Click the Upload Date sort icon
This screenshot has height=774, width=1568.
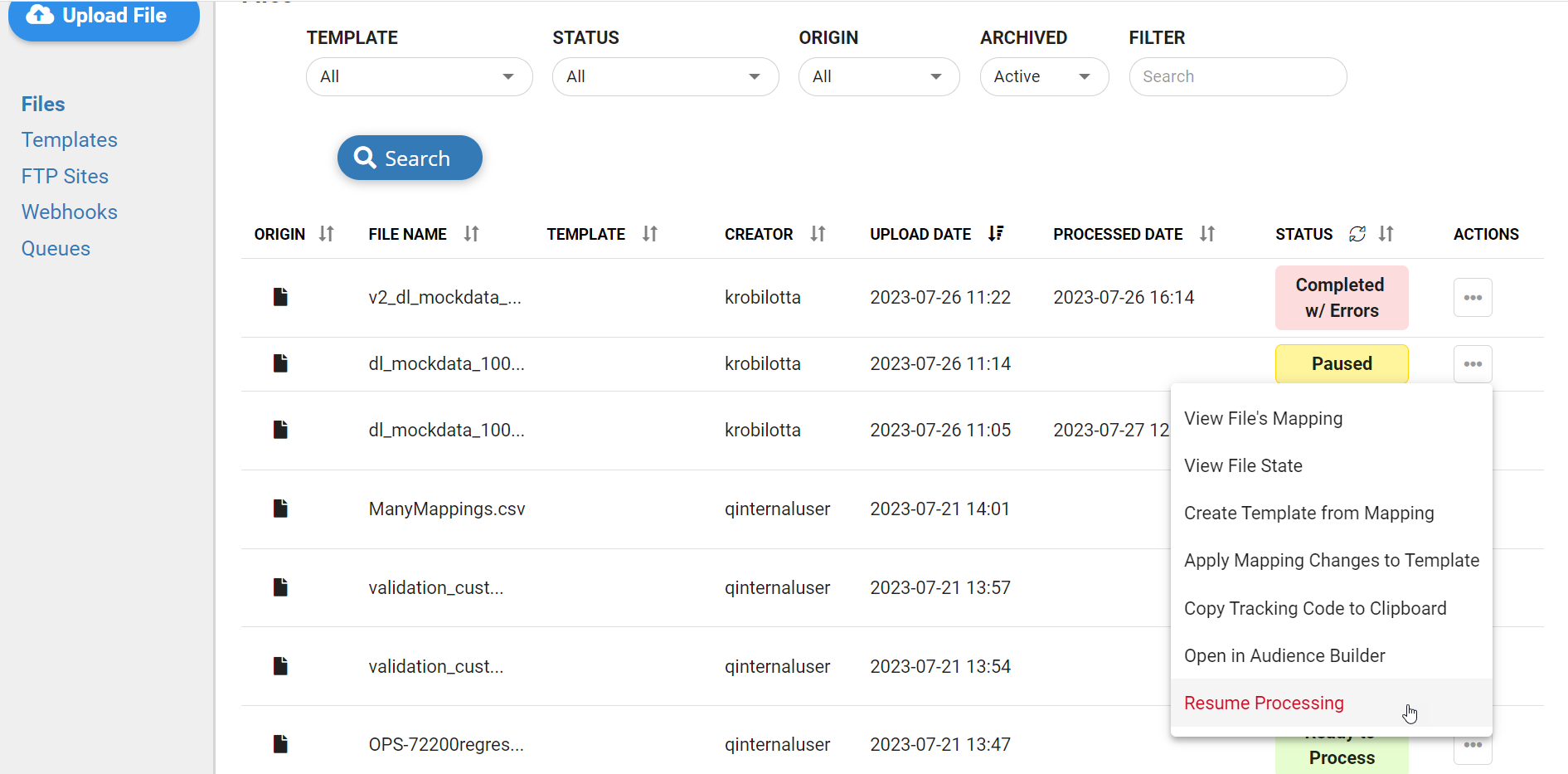click(x=996, y=234)
